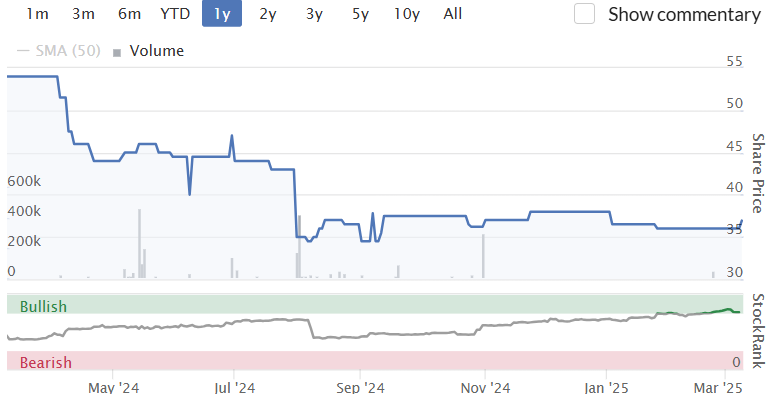
Task: Click the tallest volume bar in May
Action: coord(139,244)
